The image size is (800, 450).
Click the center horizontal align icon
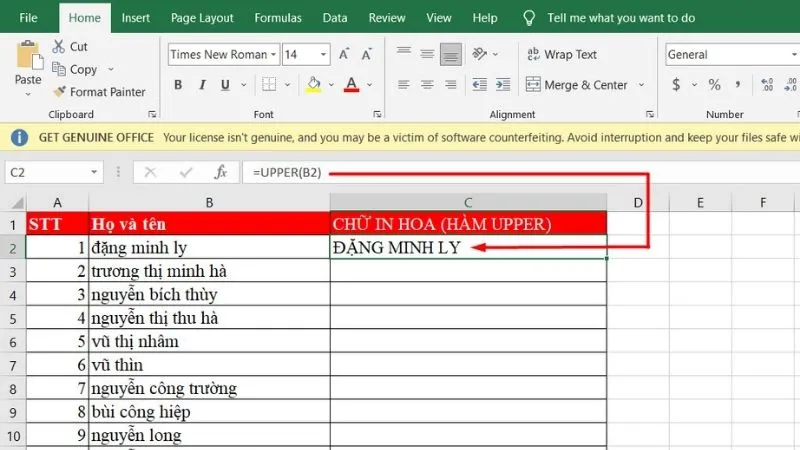coord(427,85)
